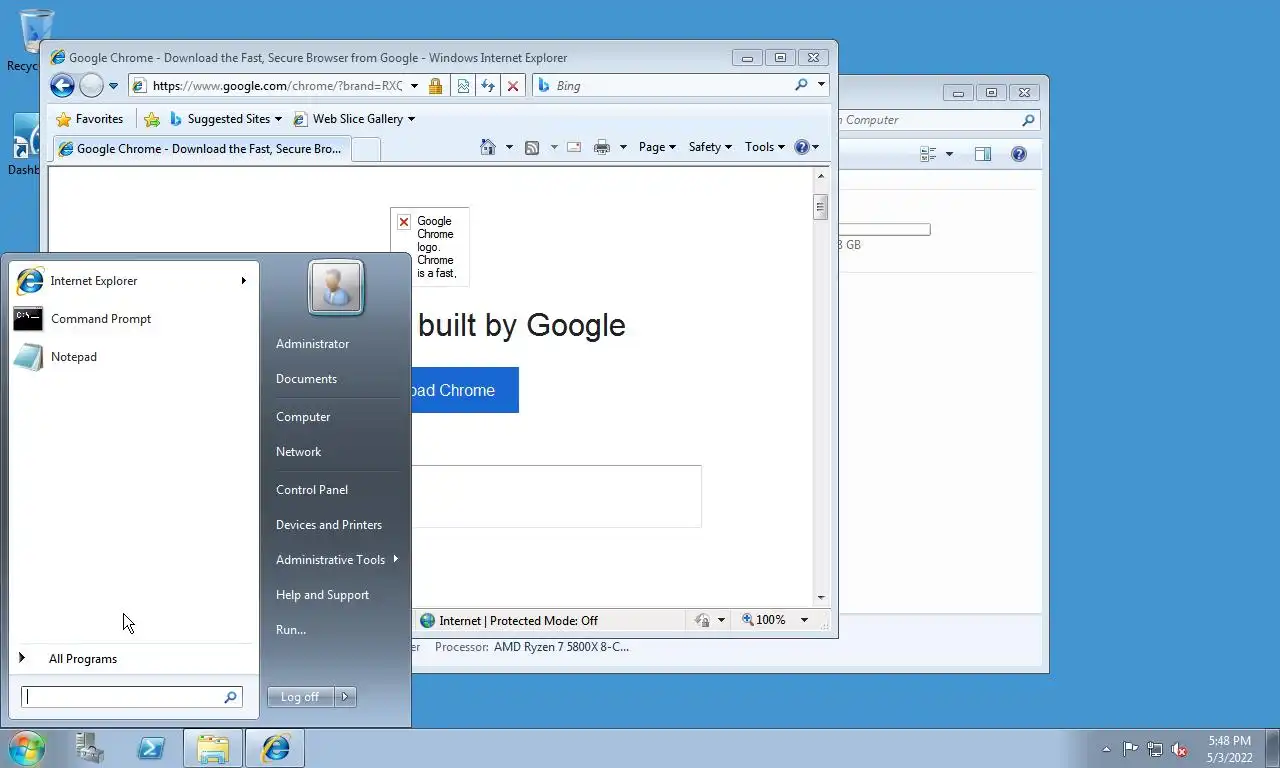Open the search provider dropdown arrow
This screenshot has height=768, width=1280.
pyautogui.click(x=821, y=85)
